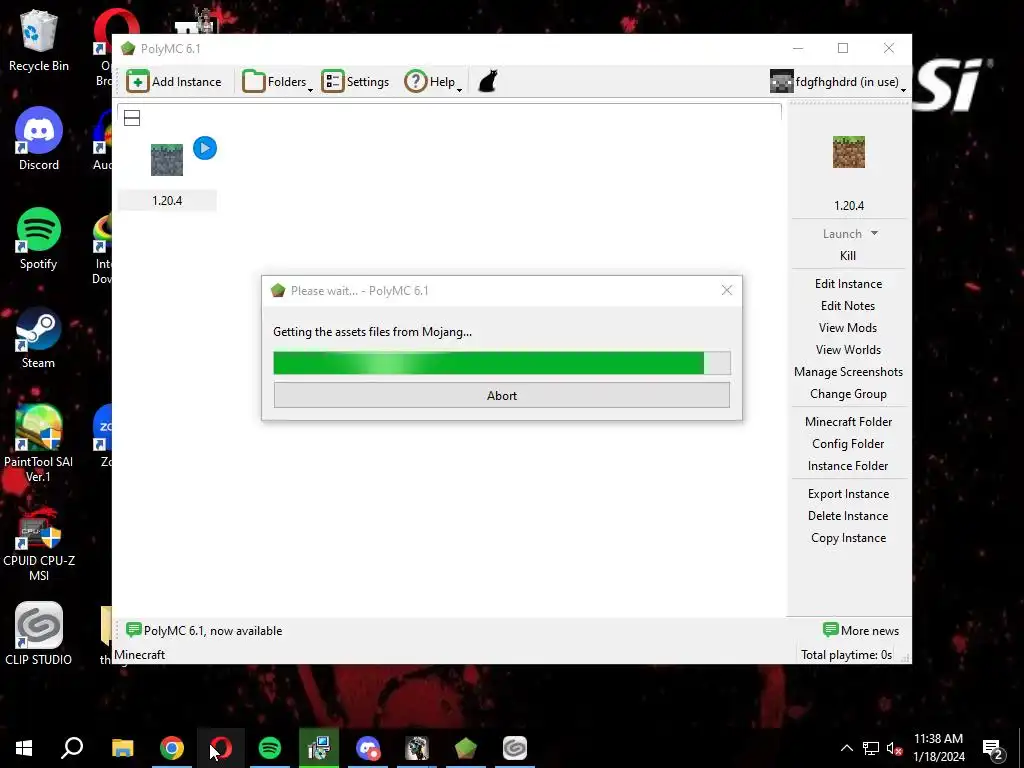Viewport: 1024px width, 768px height.
Task: Collapse the instance group toggle
Action: click(x=132, y=118)
